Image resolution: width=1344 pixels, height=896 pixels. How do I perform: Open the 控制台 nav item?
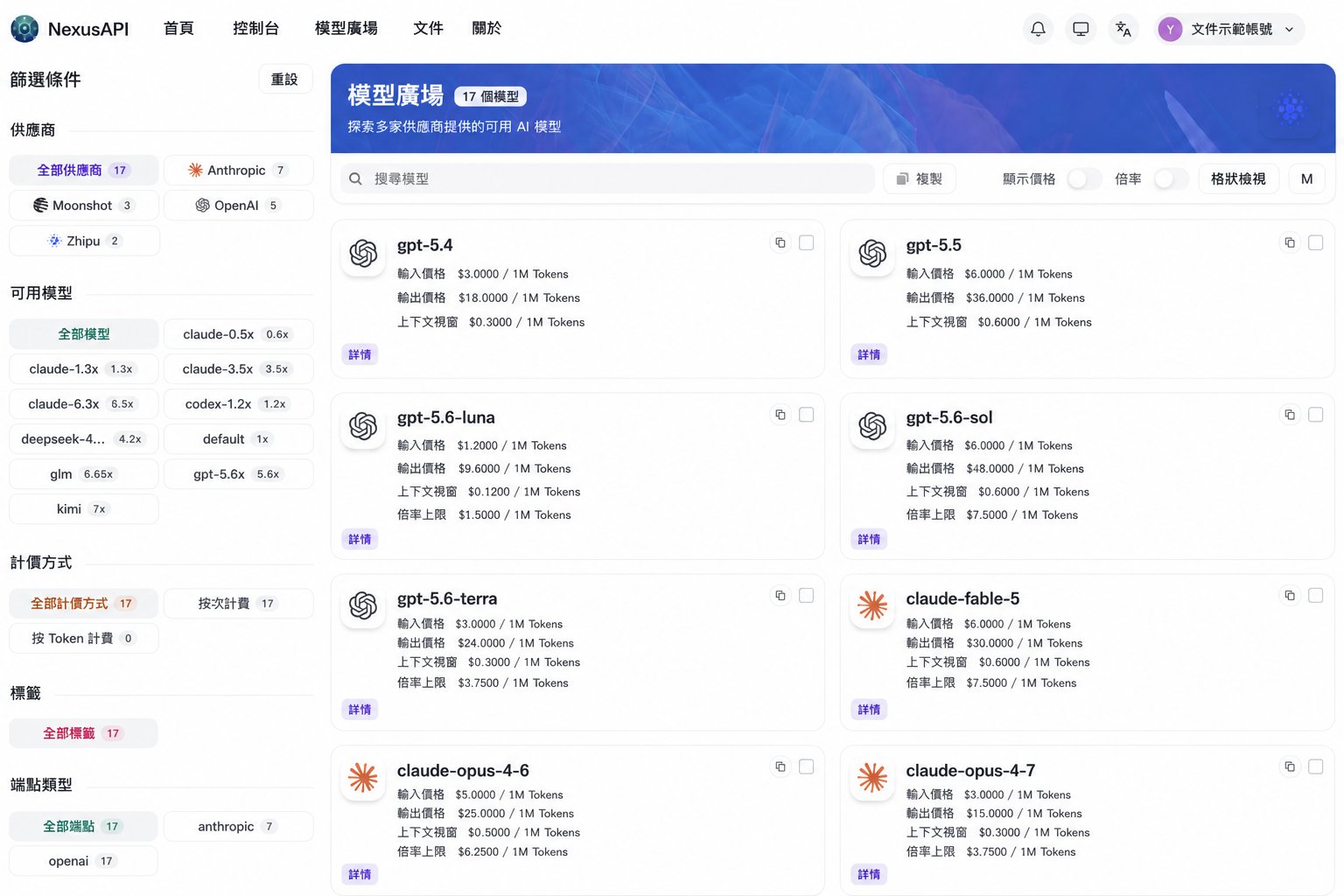(x=255, y=28)
